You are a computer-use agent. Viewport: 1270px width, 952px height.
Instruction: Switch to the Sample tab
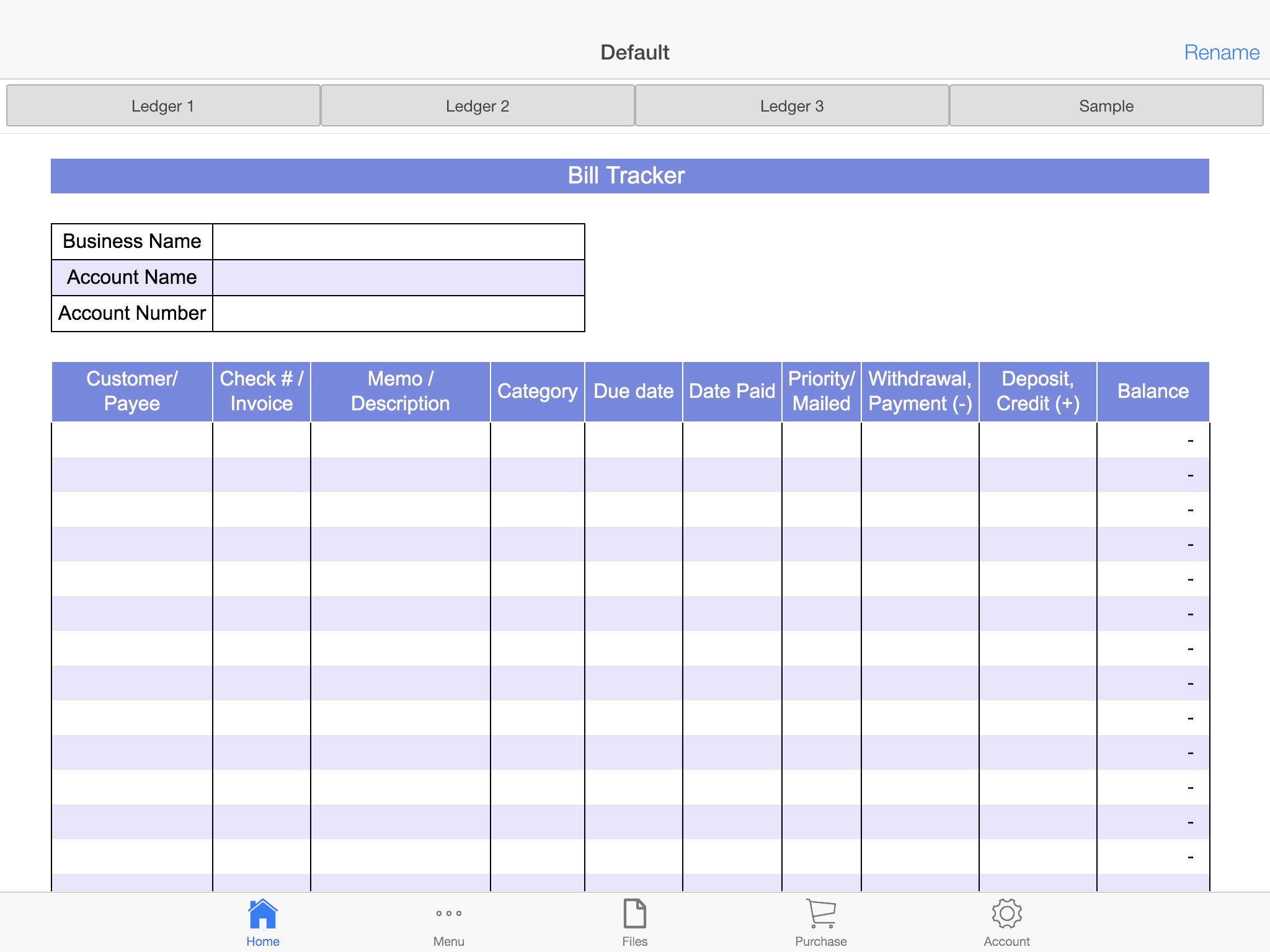tap(1106, 106)
